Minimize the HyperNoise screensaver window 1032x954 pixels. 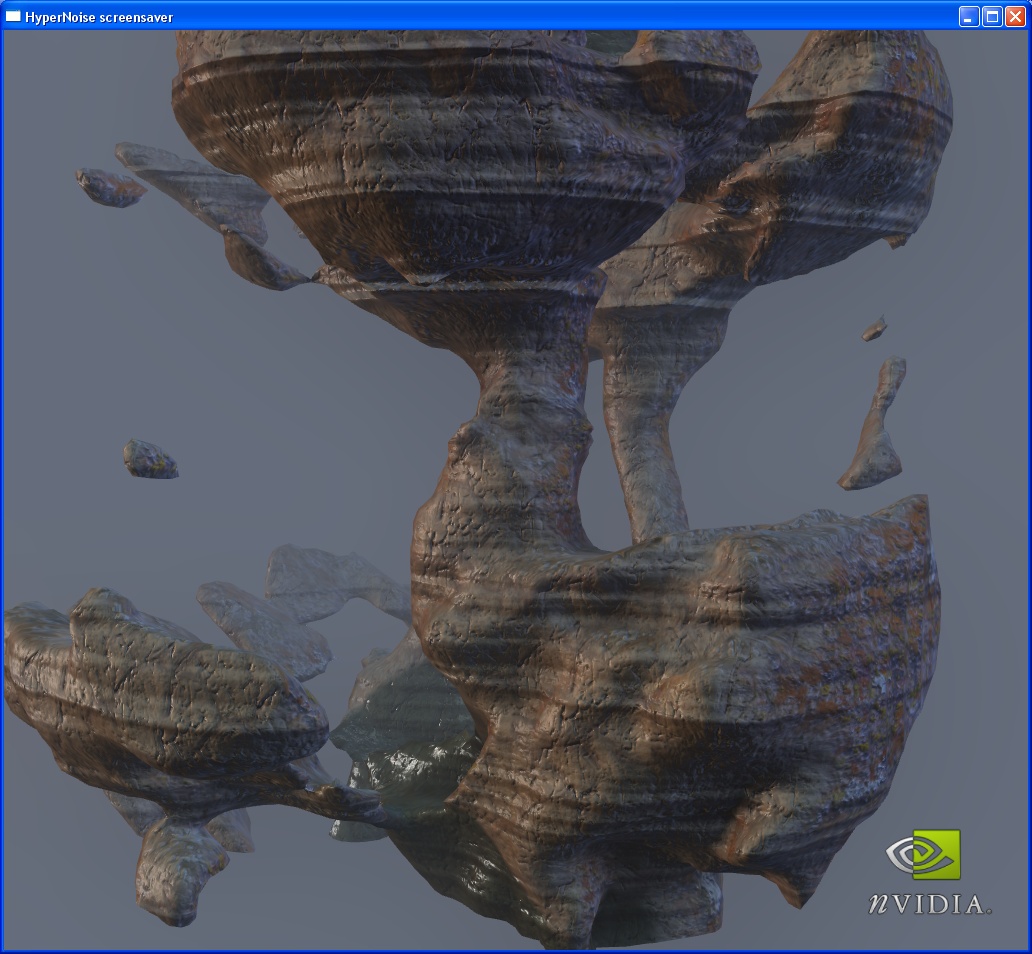(x=968, y=16)
